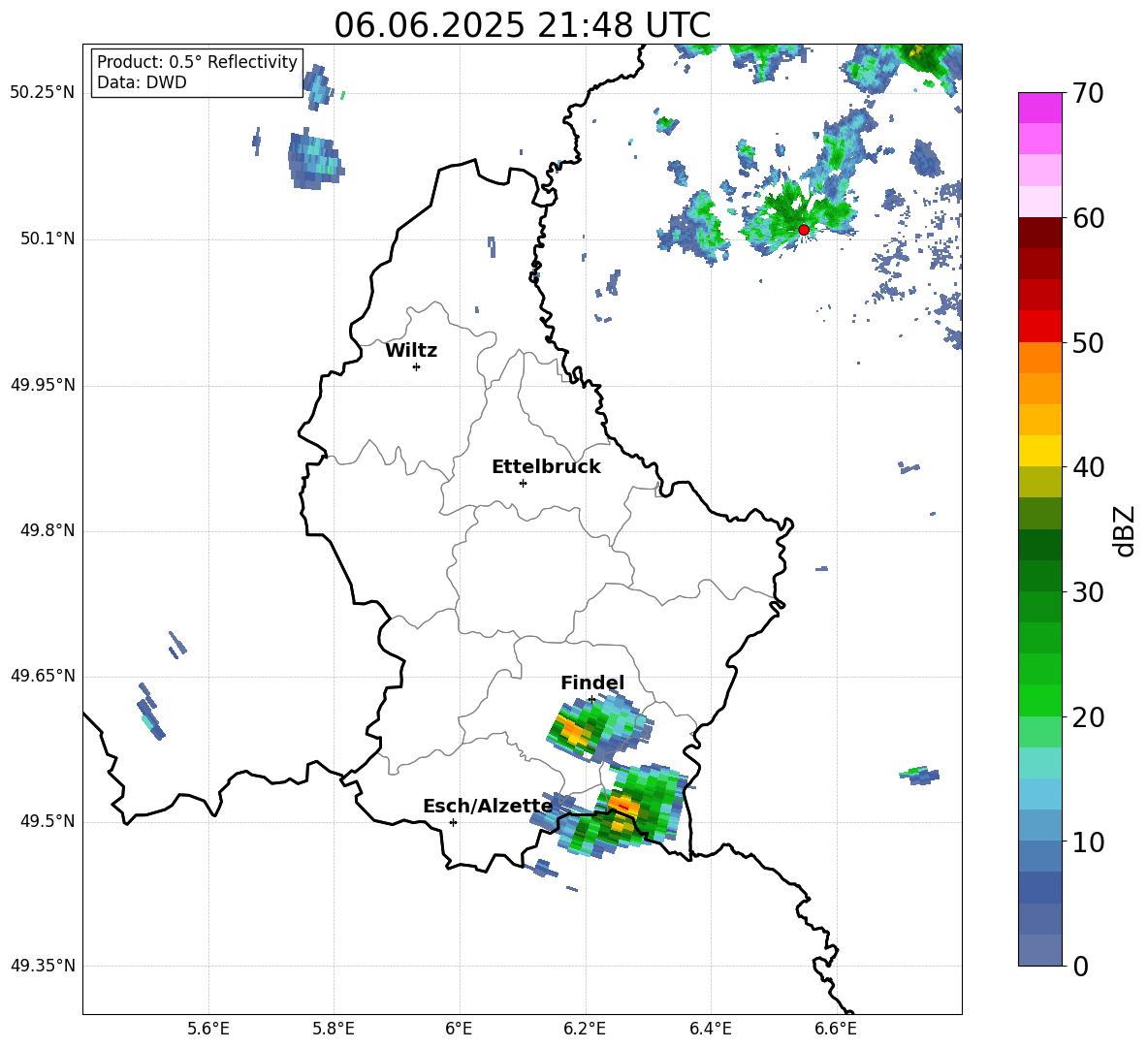The height and width of the screenshot is (1048, 1148).
Task: Click the 30 colorbar tick label
Action: pos(1087,592)
